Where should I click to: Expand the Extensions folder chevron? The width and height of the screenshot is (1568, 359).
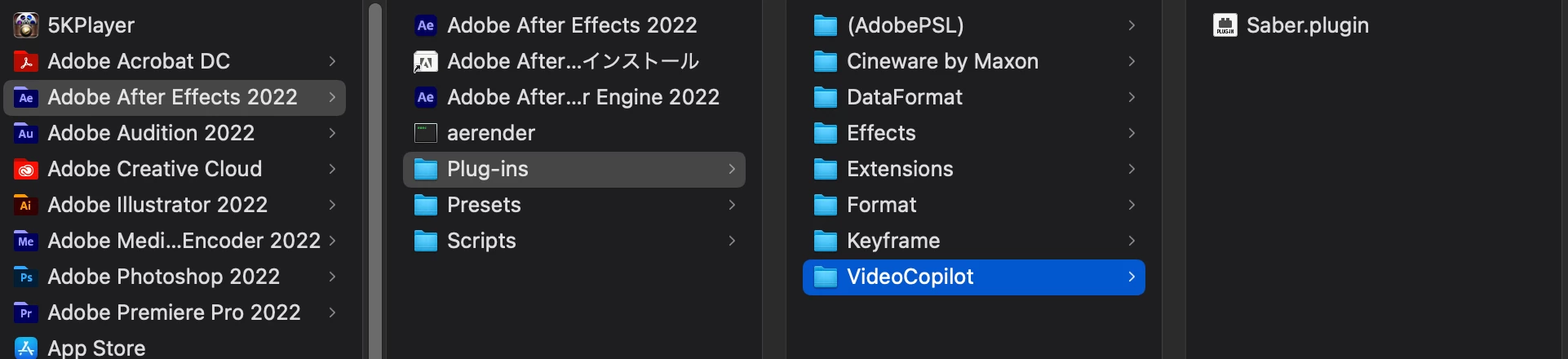tap(1132, 169)
